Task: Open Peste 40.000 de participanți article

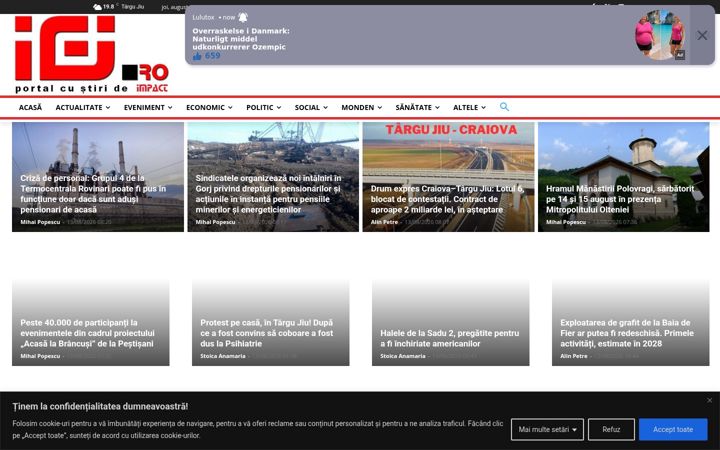Action: [x=87, y=333]
